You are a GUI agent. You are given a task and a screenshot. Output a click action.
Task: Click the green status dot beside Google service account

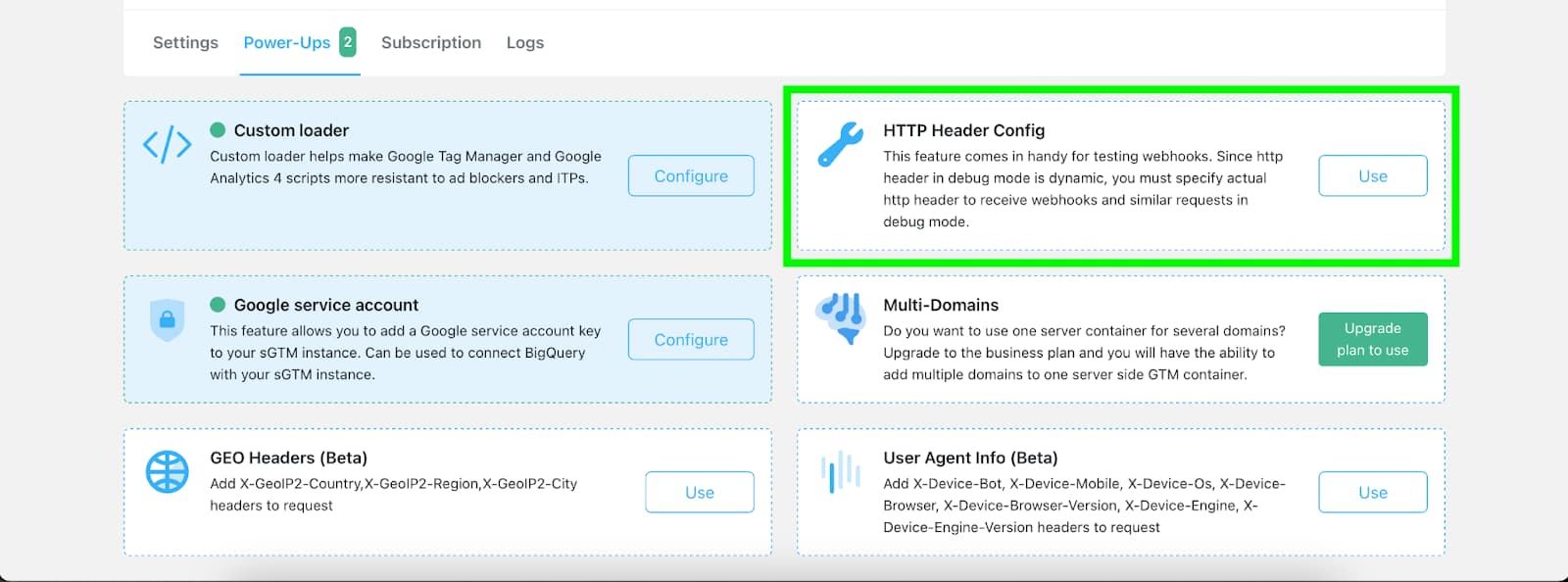pos(218,305)
